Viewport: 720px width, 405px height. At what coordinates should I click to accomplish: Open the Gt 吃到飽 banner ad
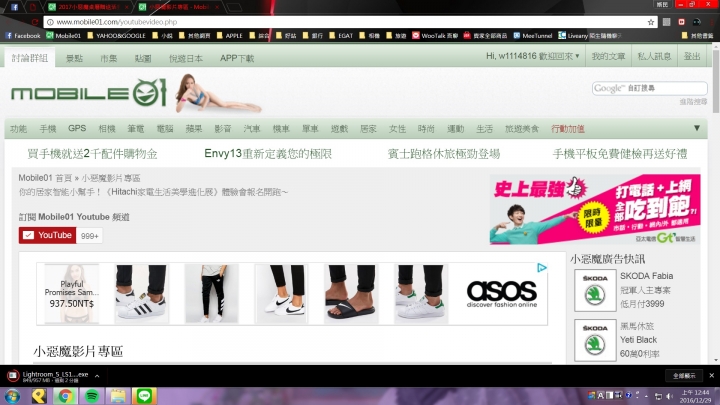coord(595,209)
